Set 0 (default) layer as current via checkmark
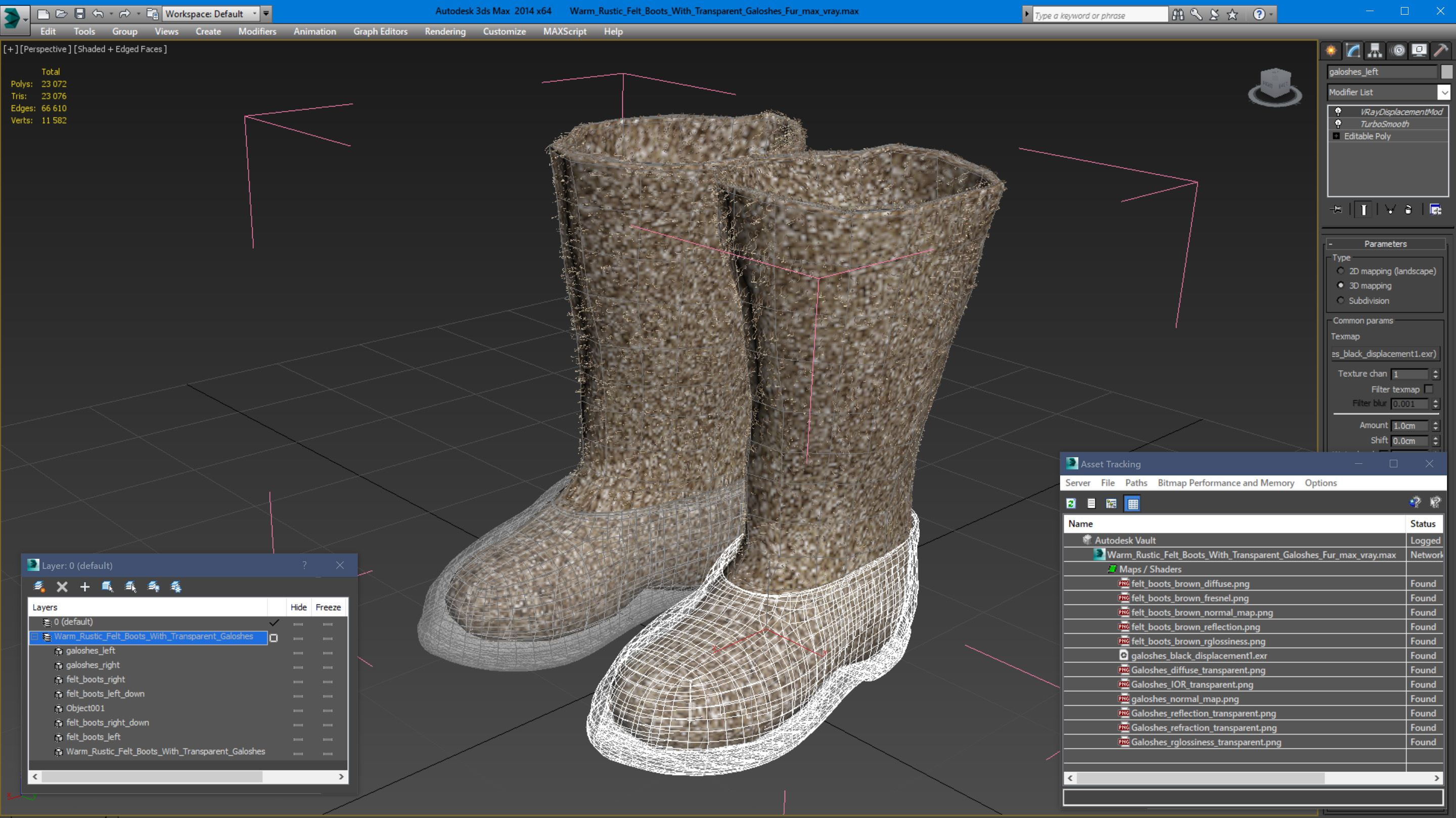 [274, 622]
